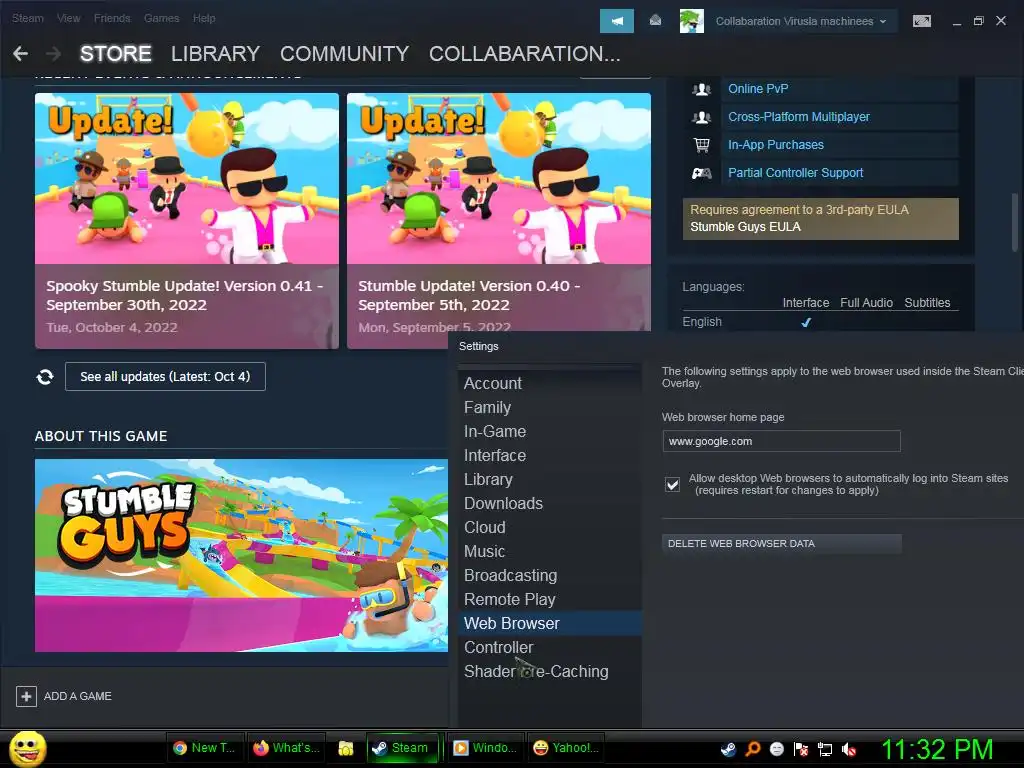
Task: Click the Steam system tray icon
Action: coord(728,749)
